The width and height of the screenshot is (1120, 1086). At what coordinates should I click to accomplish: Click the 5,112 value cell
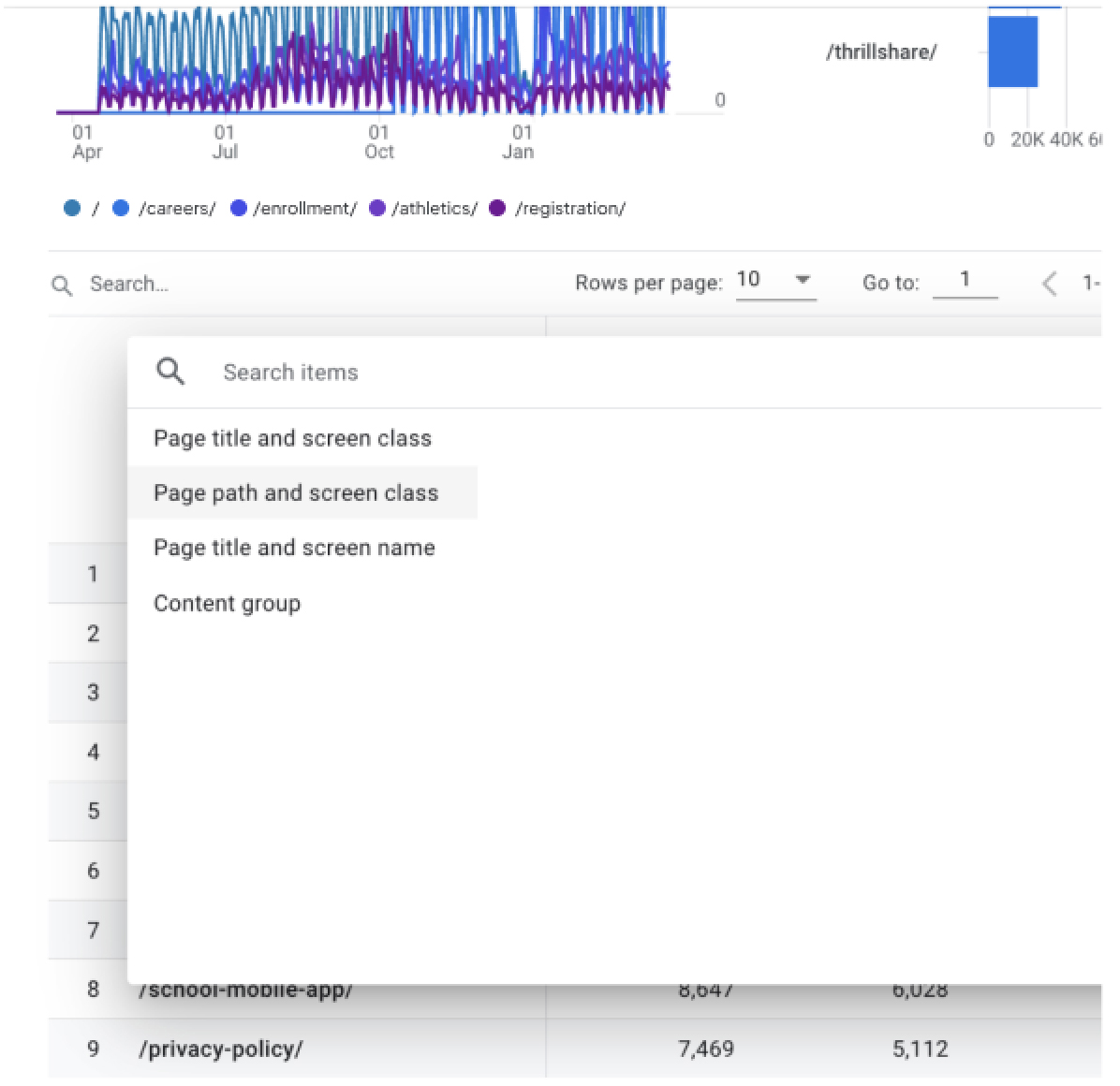pyautogui.click(x=920, y=1049)
